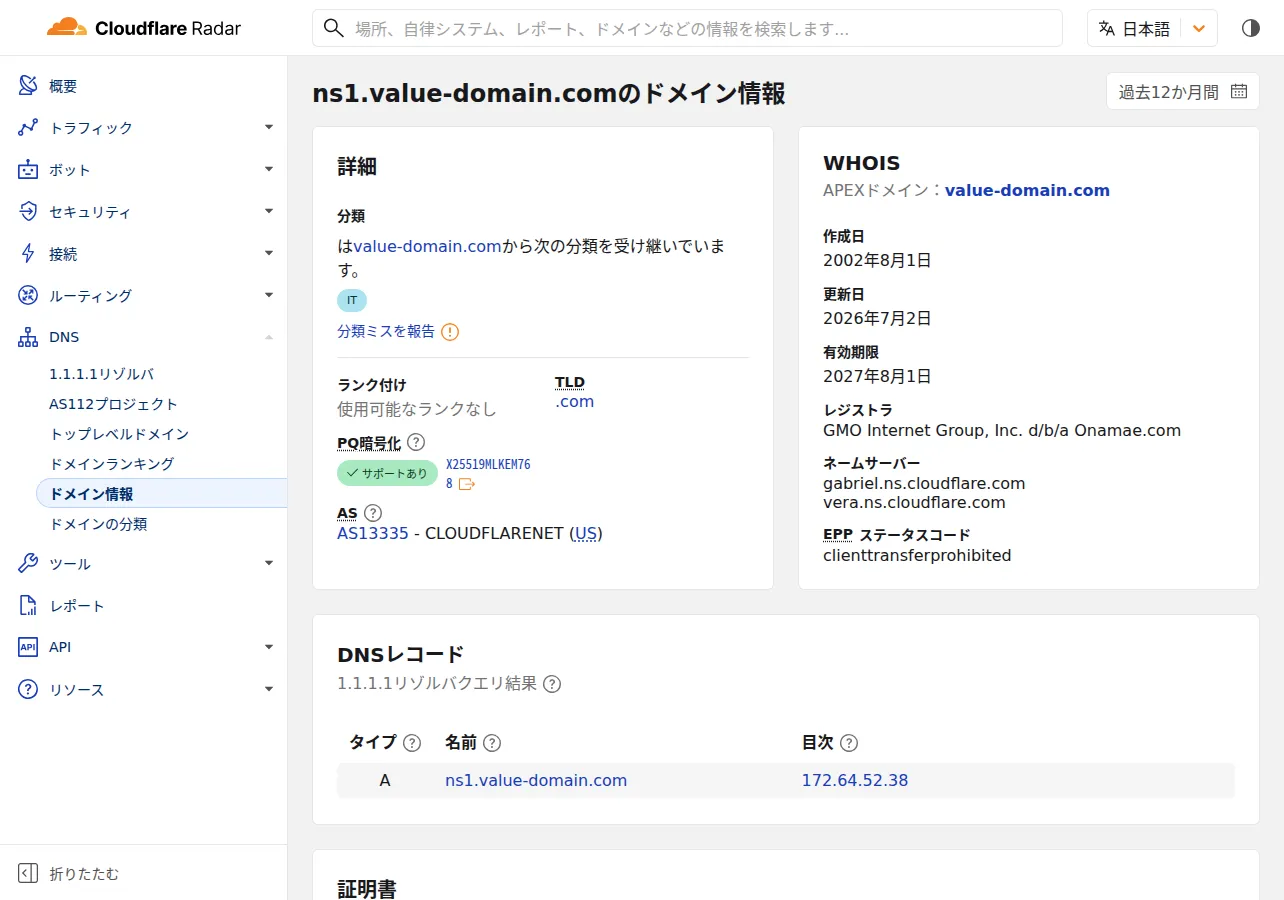Select ドメインランキング in DNS submenu
This screenshot has height=900, width=1284.
[x=112, y=464]
